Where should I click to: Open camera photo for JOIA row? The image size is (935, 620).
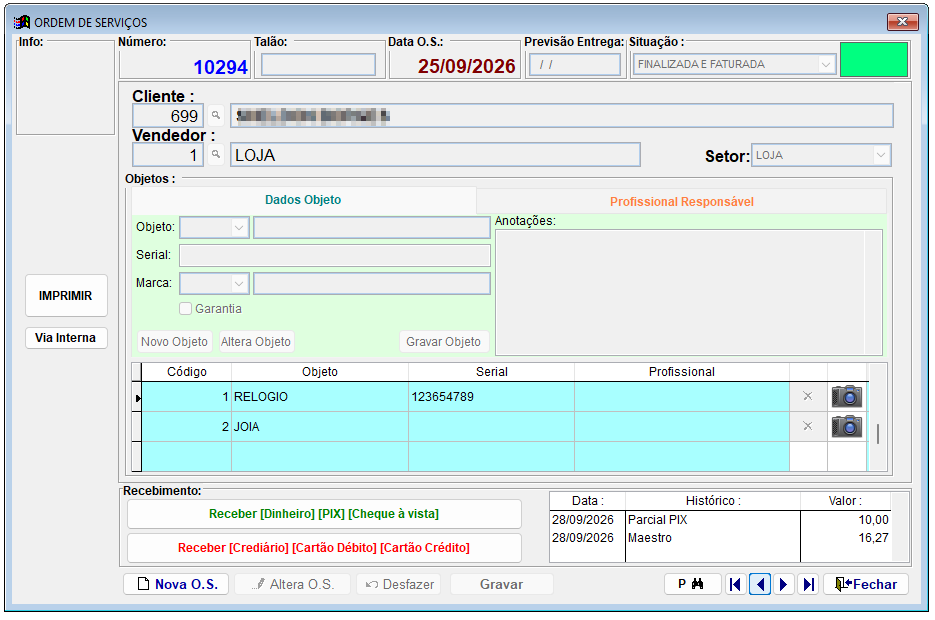click(847, 426)
